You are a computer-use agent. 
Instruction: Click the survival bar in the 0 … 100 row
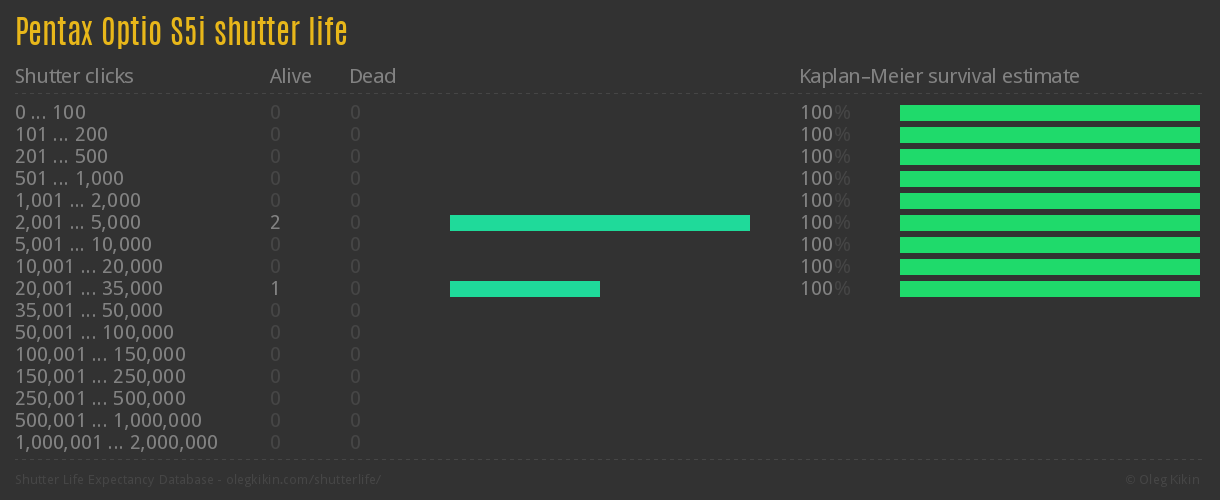point(1049,113)
